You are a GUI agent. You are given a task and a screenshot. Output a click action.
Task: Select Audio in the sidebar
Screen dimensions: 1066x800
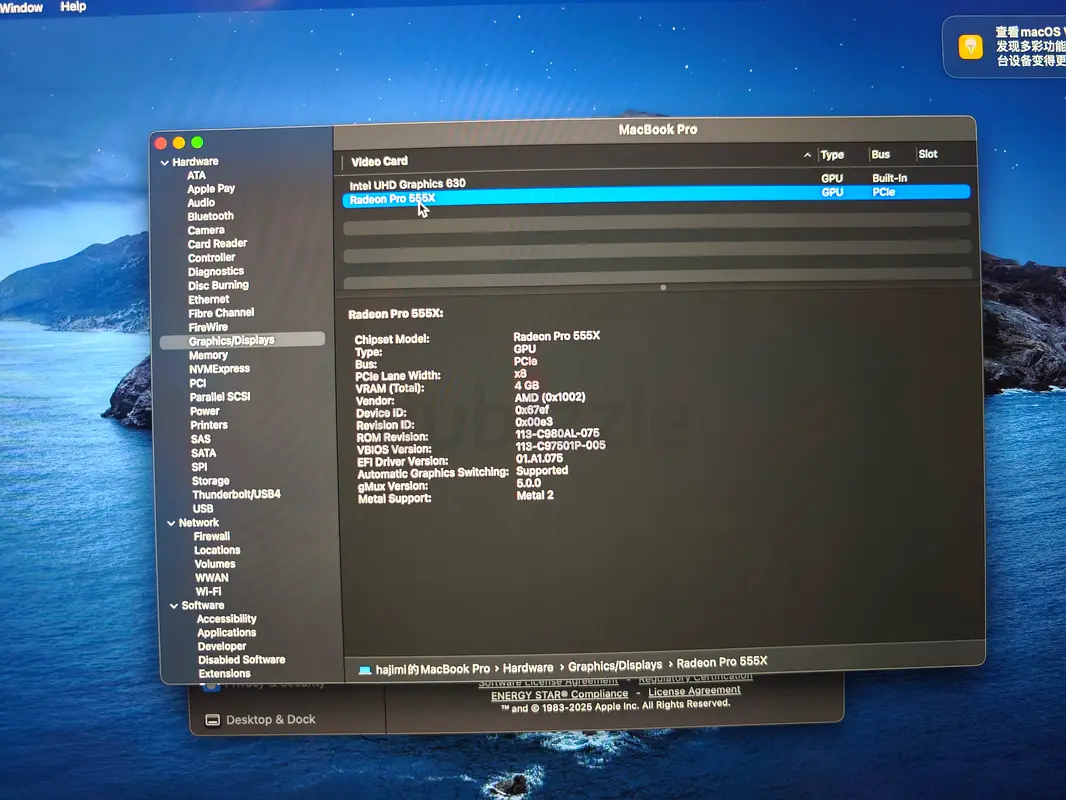[x=201, y=203]
